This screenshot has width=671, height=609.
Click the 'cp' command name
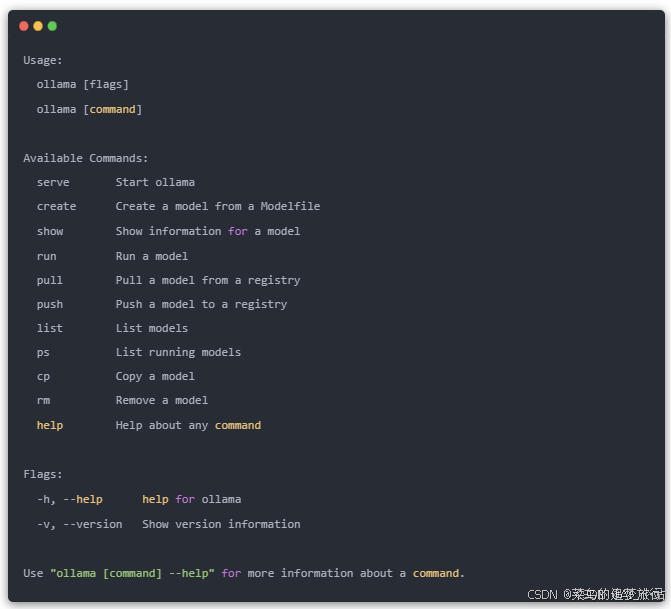[43, 377]
